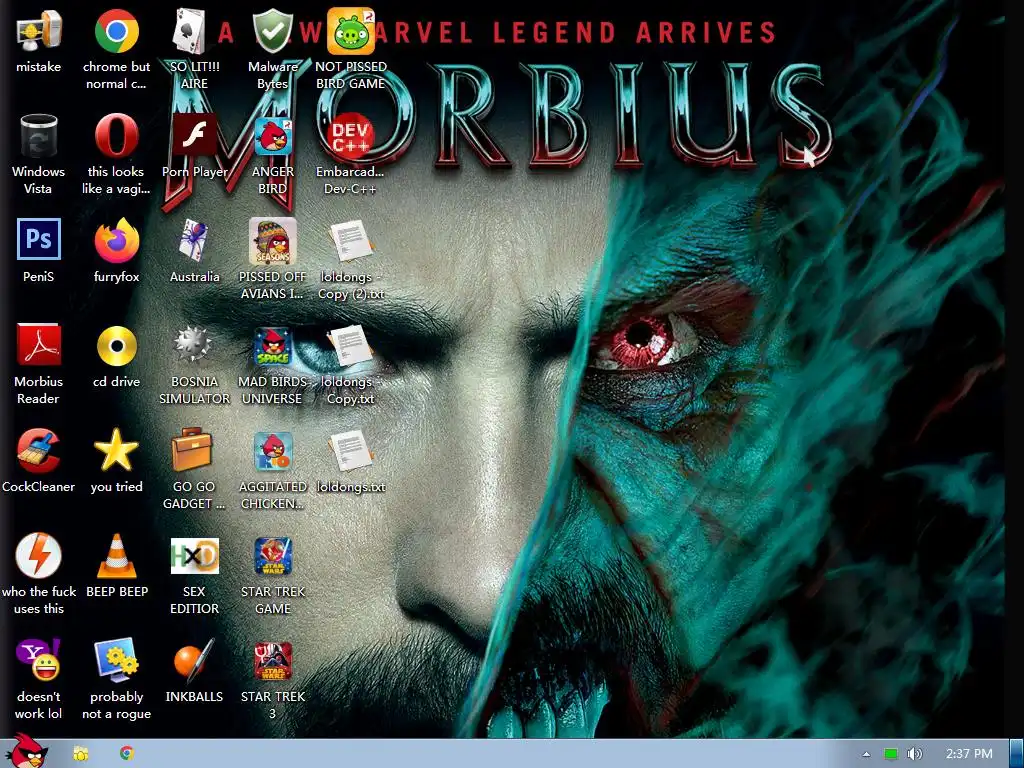Open the Yahoo Messenger 'doesn't work lol' icon
This screenshot has width=1024, height=768.
38,660
